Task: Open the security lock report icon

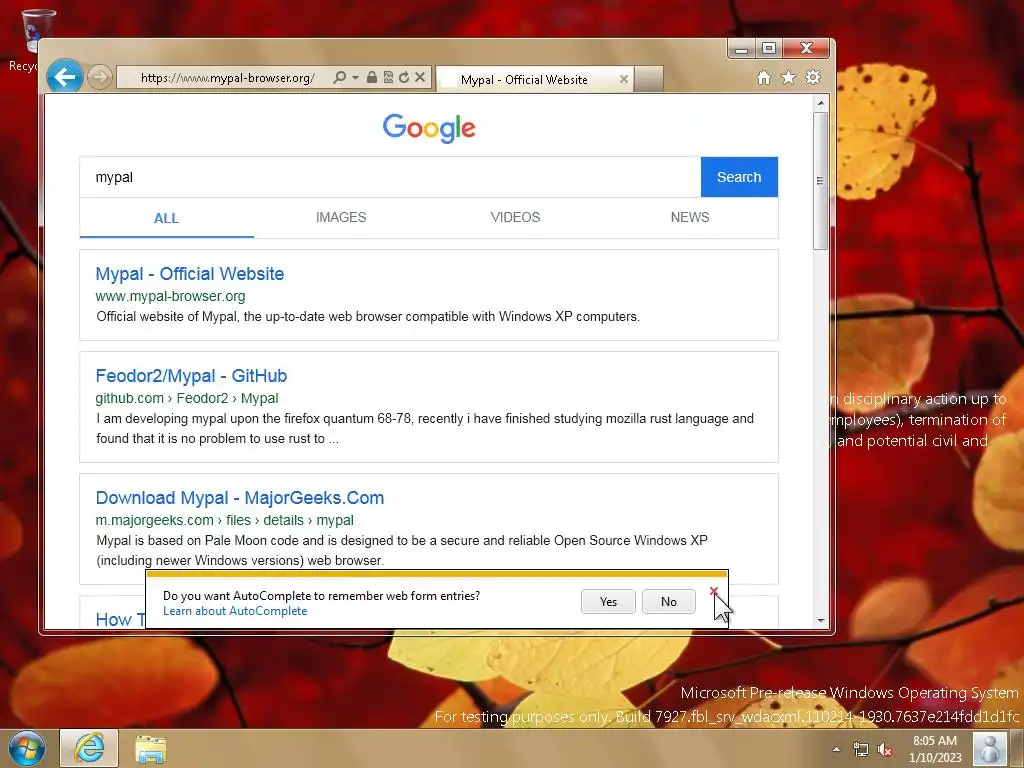Action: (372, 78)
